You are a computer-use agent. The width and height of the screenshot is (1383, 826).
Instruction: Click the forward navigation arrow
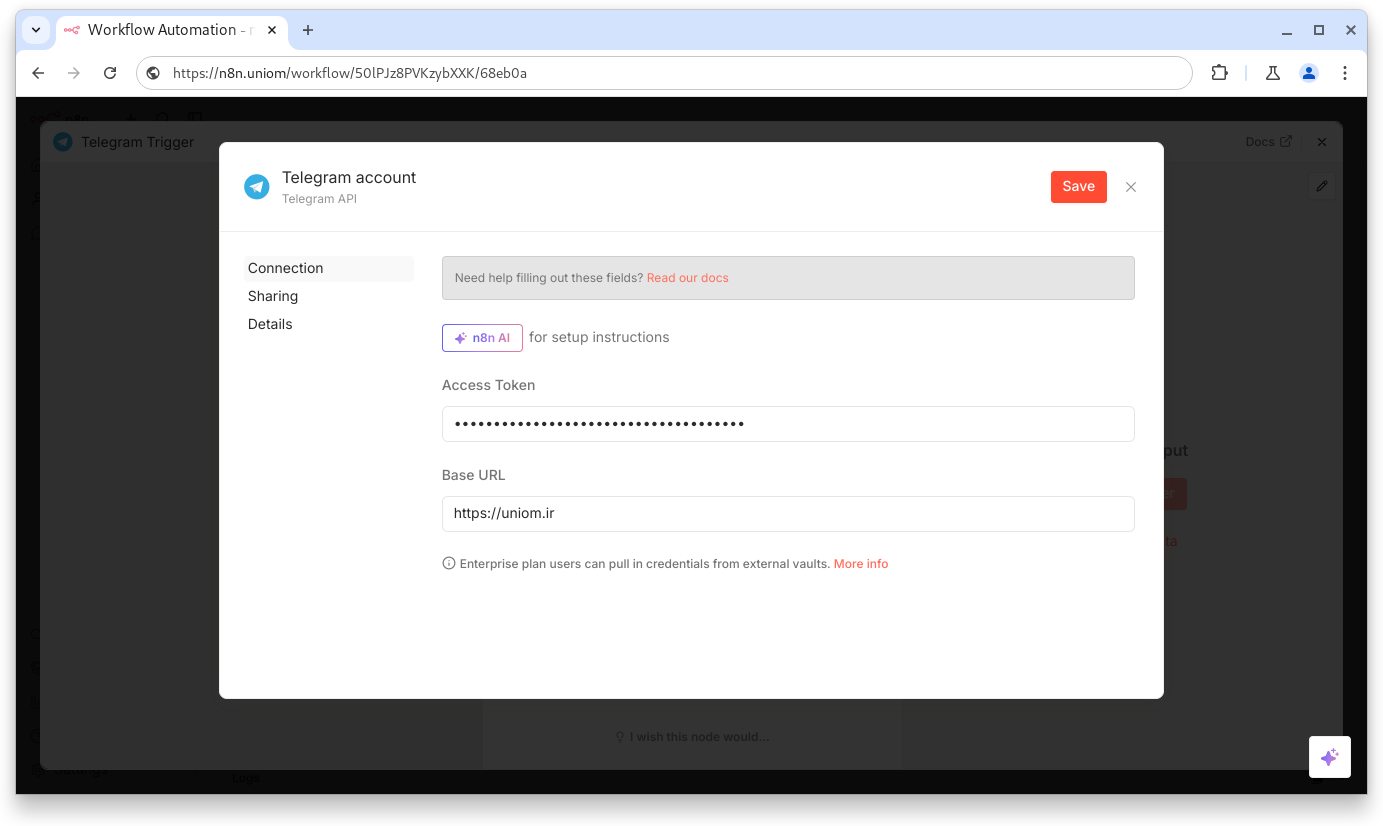[74, 73]
